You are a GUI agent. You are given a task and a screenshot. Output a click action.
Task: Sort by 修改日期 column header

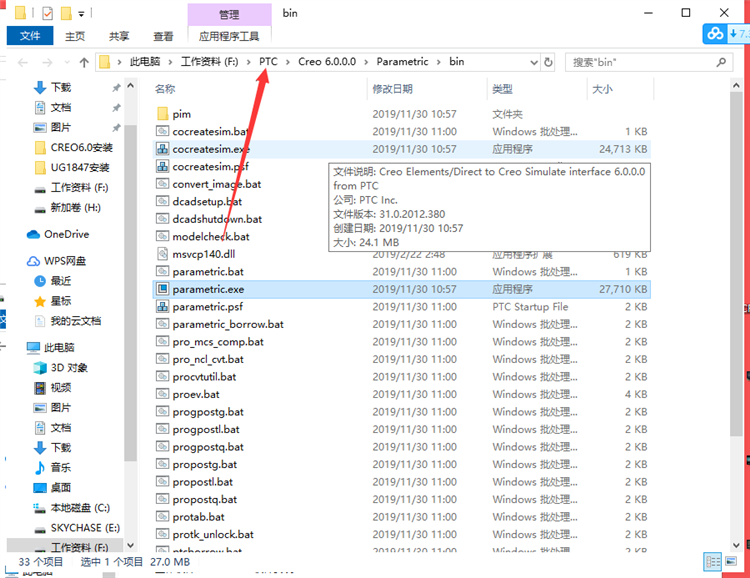pyautogui.click(x=393, y=89)
